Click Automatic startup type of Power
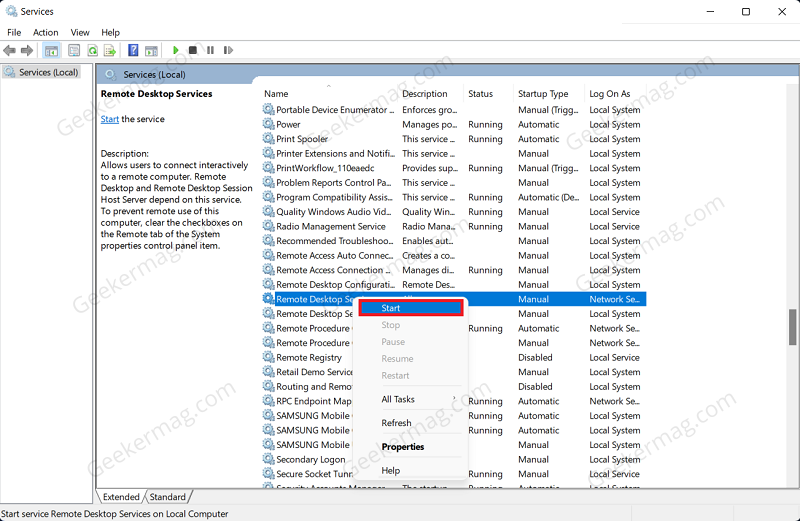800x521 pixels. (x=539, y=125)
